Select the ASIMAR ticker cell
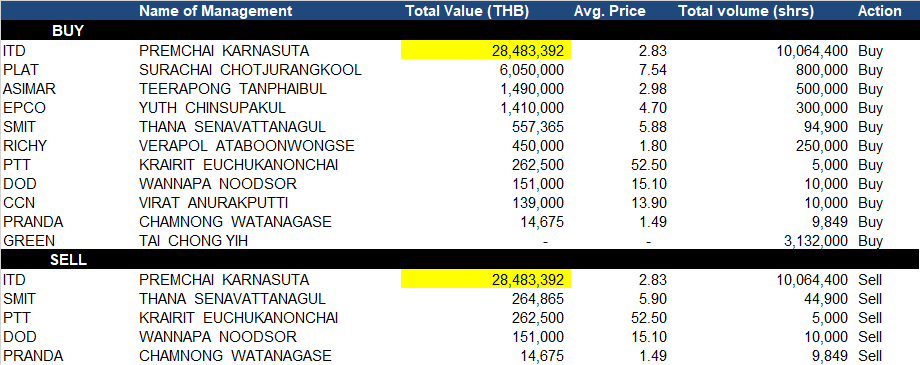Viewport: 920px width, 365px height. point(28,89)
